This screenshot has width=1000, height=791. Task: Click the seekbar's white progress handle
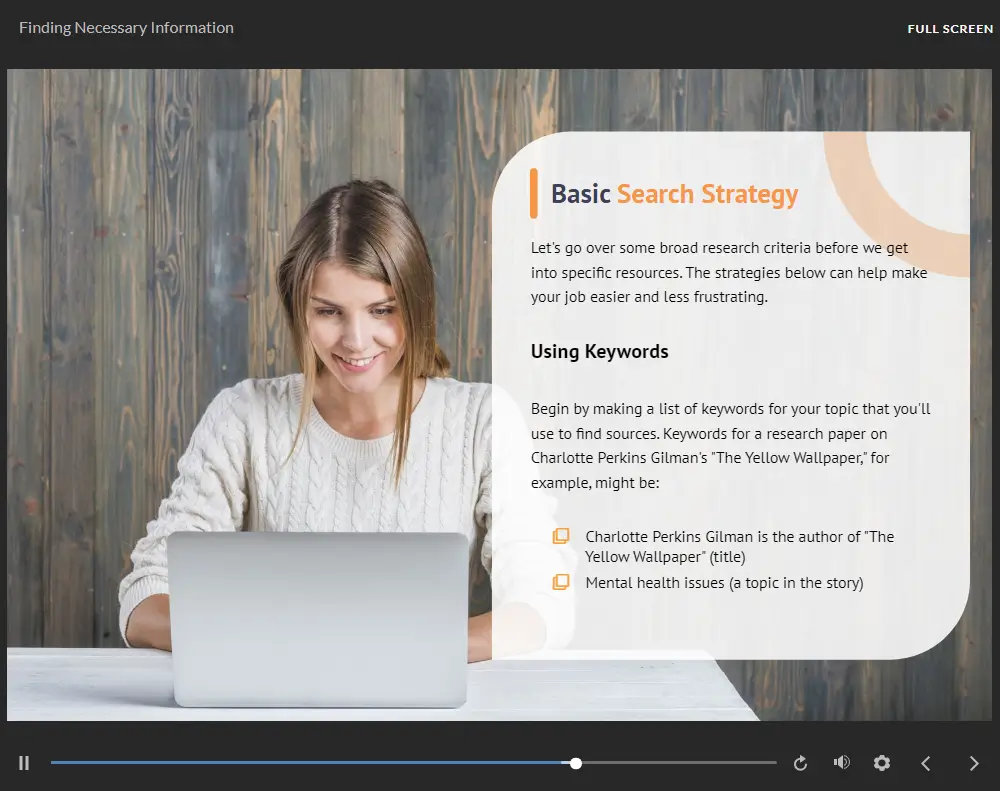[576, 763]
